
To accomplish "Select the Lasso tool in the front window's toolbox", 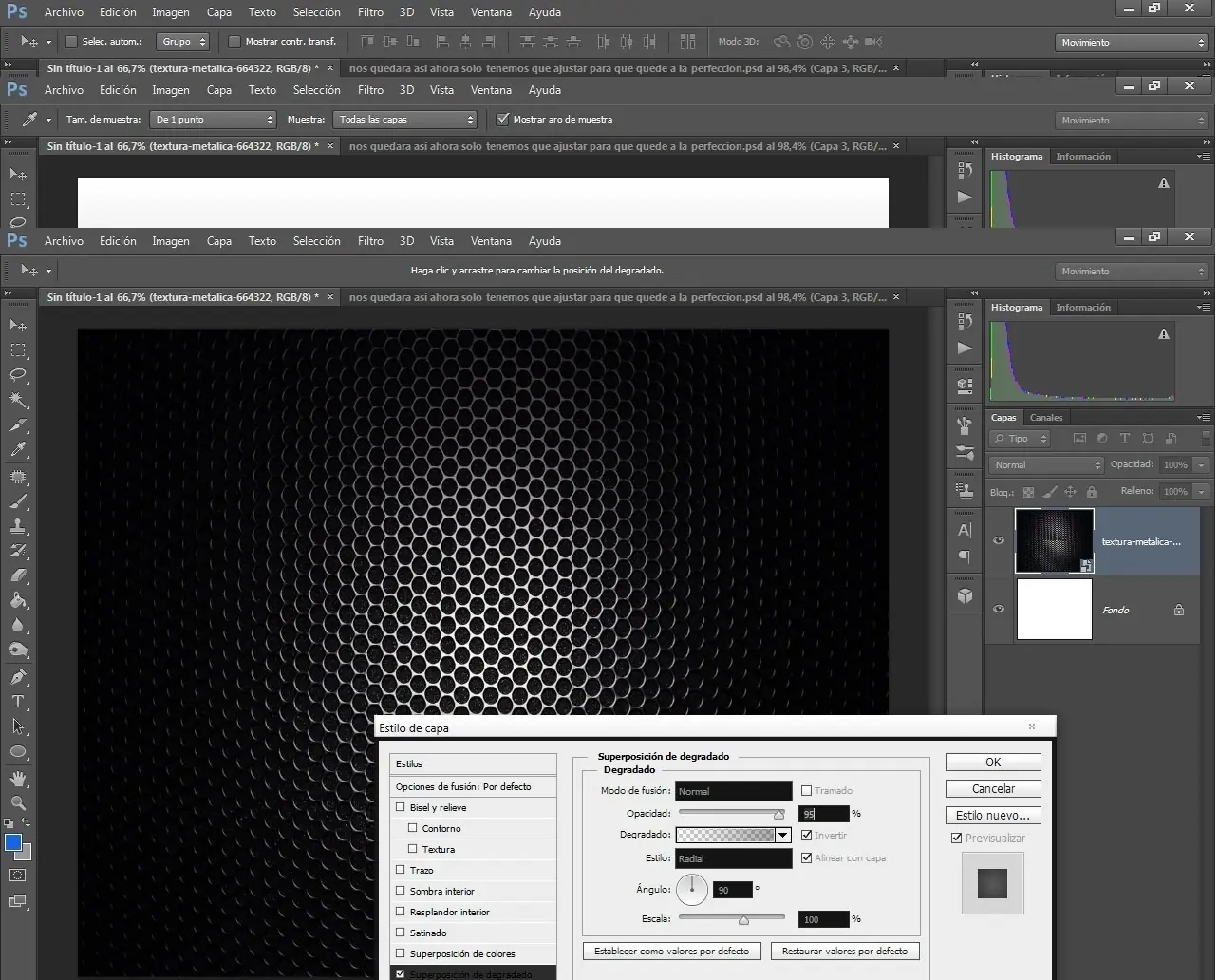I will pos(18,375).
